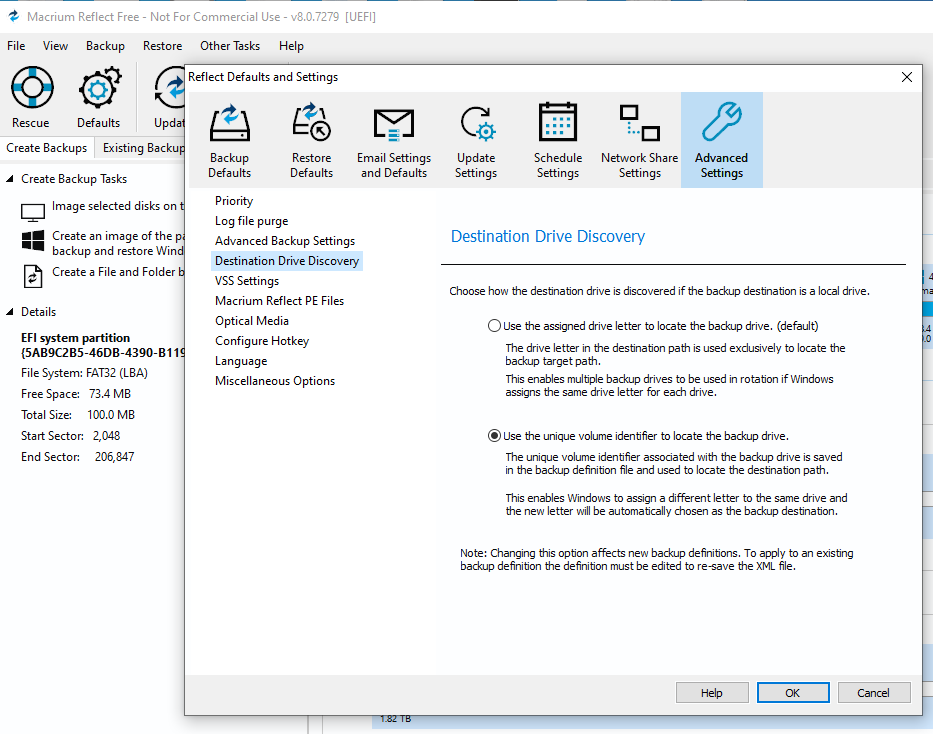This screenshot has width=933, height=734.
Task: Select Miscellaneous Options entry
Action: pyautogui.click(x=275, y=381)
